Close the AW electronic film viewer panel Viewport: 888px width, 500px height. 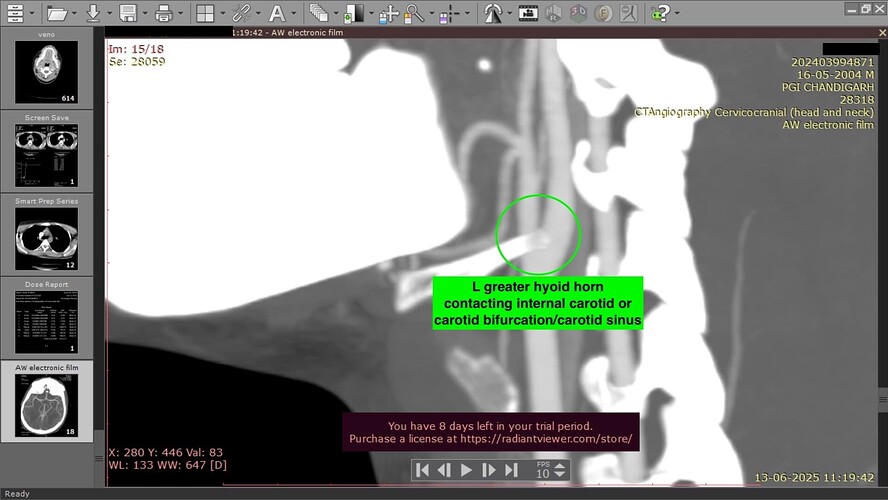coord(882,33)
